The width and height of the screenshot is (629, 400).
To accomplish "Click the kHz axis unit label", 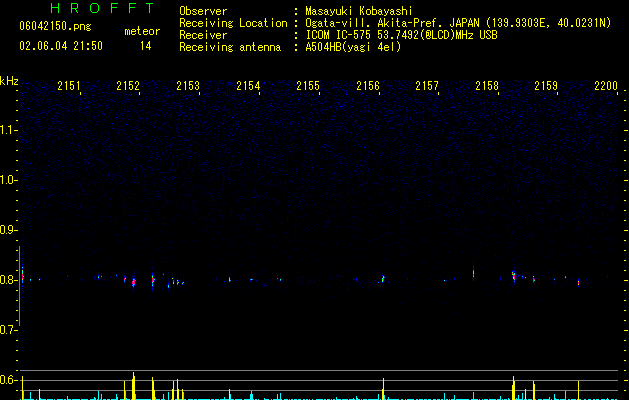I will coord(9,81).
